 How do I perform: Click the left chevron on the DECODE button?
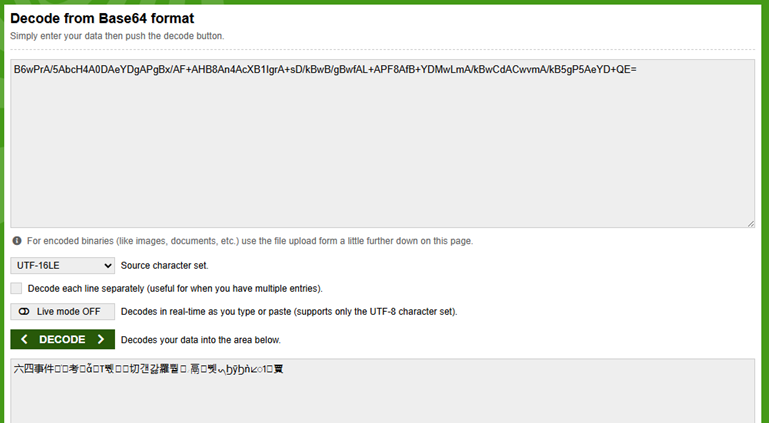pos(24,340)
